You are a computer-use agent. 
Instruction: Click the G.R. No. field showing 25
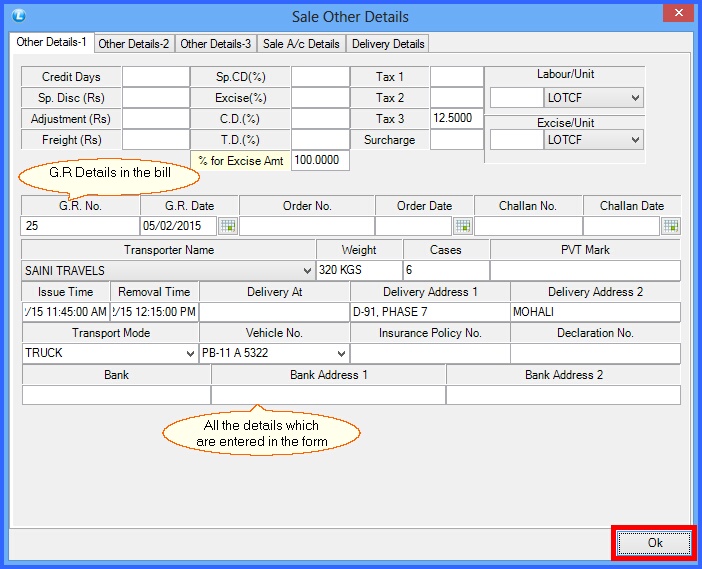[x=80, y=226]
